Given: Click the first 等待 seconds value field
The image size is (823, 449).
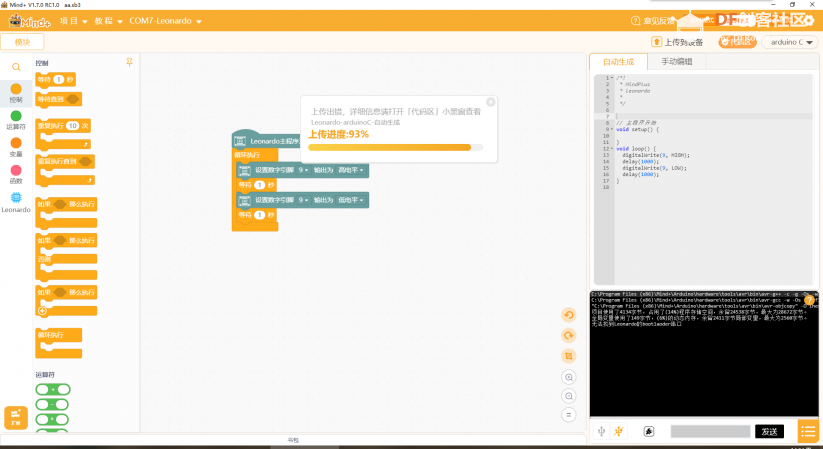Looking at the screenshot, I should 259,185.
